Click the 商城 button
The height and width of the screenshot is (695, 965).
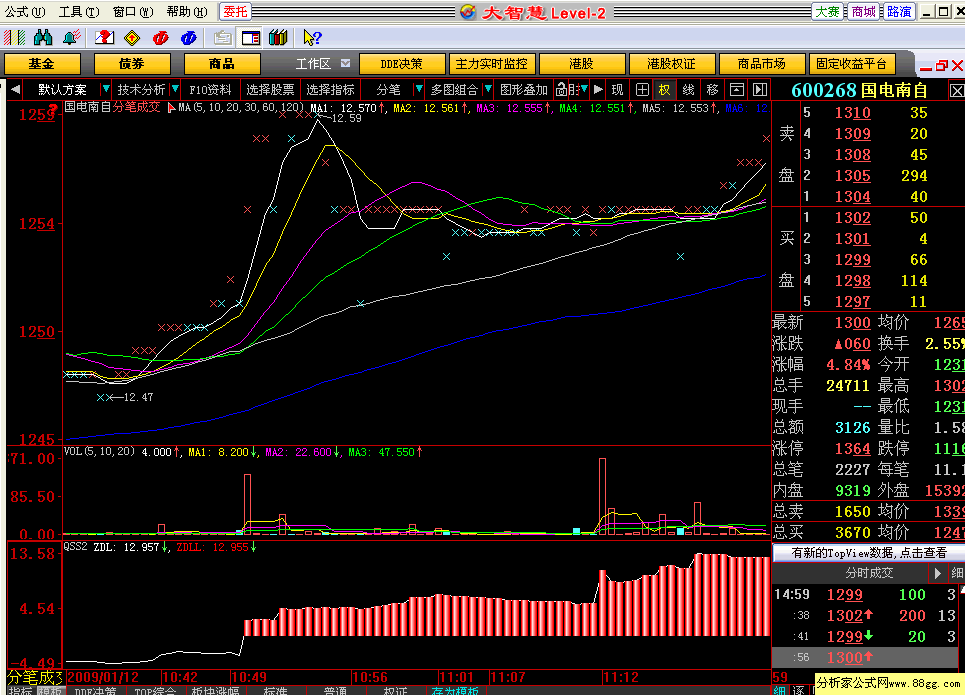(x=863, y=12)
